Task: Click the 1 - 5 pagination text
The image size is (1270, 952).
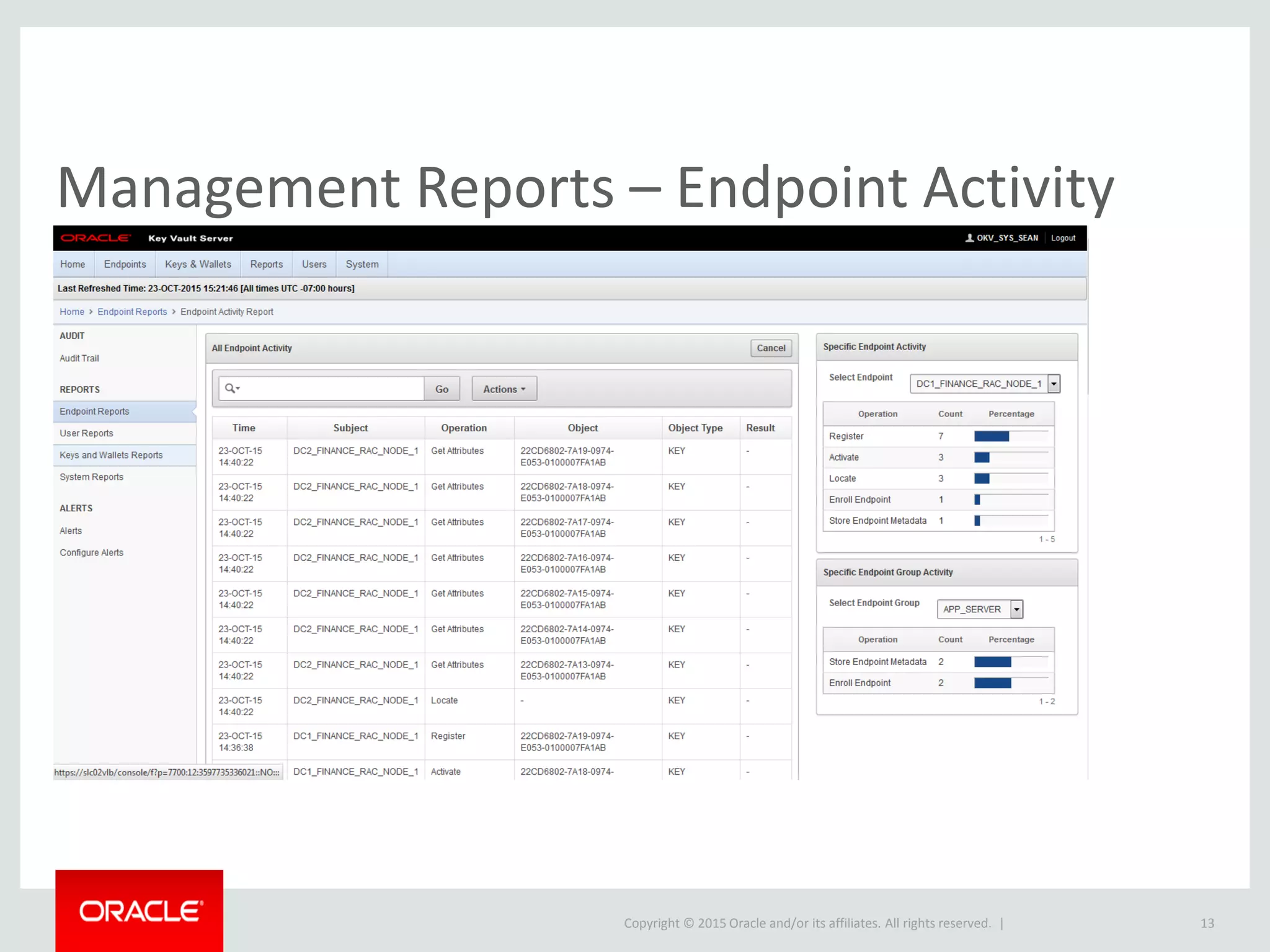Action: (1047, 539)
